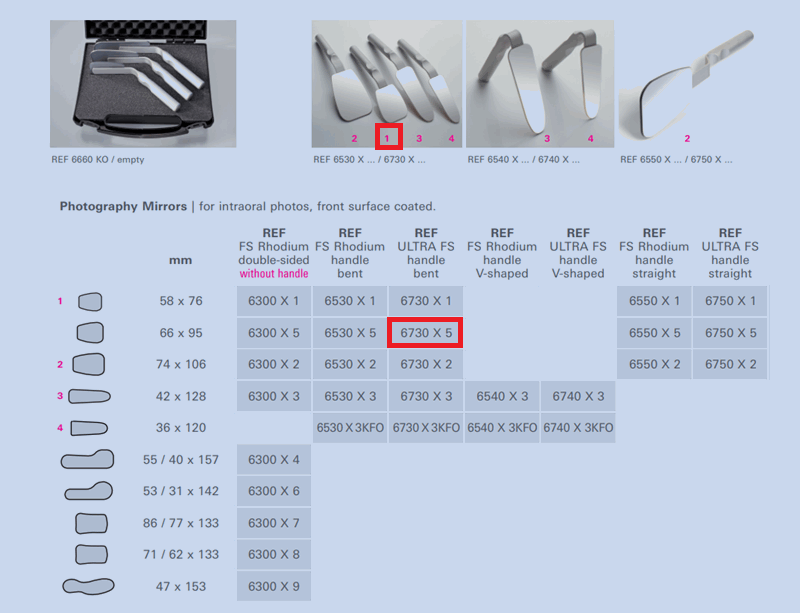Screen dimensions: 800x613
Task: Click caption REF 6550 X ... / 6750 X ...
Action: coord(676,160)
